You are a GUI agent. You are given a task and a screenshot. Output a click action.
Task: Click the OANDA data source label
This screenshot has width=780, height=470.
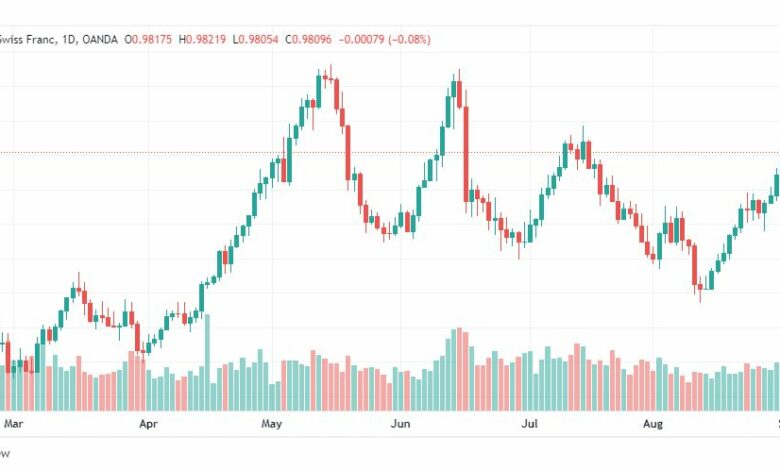coord(100,39)
